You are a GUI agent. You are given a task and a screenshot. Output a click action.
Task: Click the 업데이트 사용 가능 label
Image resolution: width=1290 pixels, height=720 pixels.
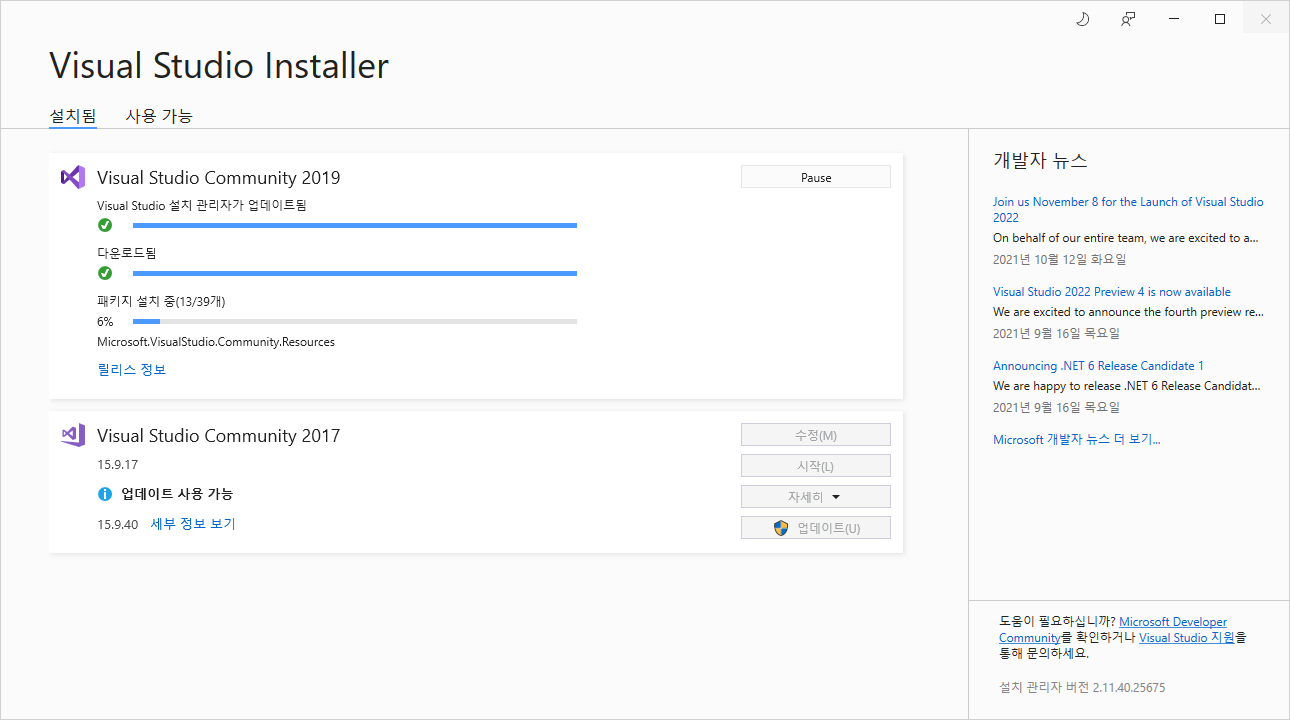pos(177,494)
